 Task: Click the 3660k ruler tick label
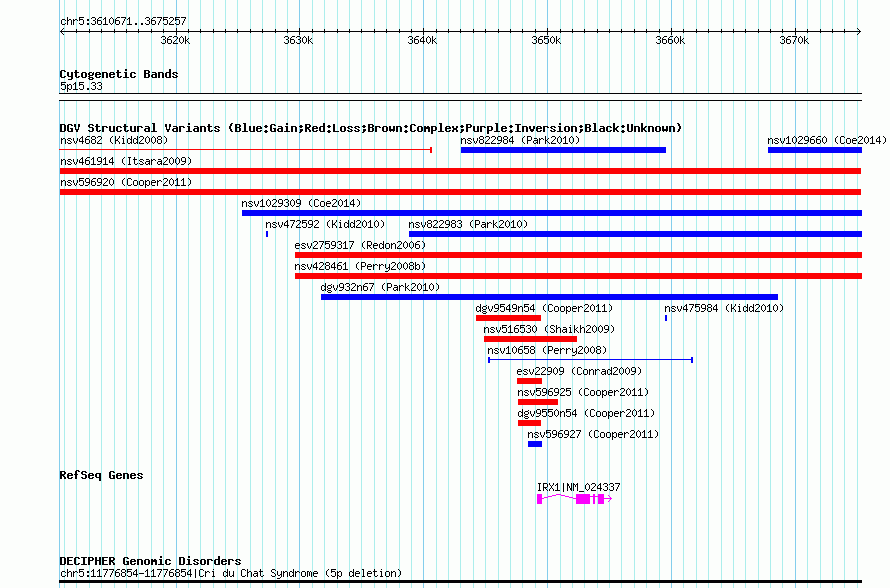click(x=670, y=40)
